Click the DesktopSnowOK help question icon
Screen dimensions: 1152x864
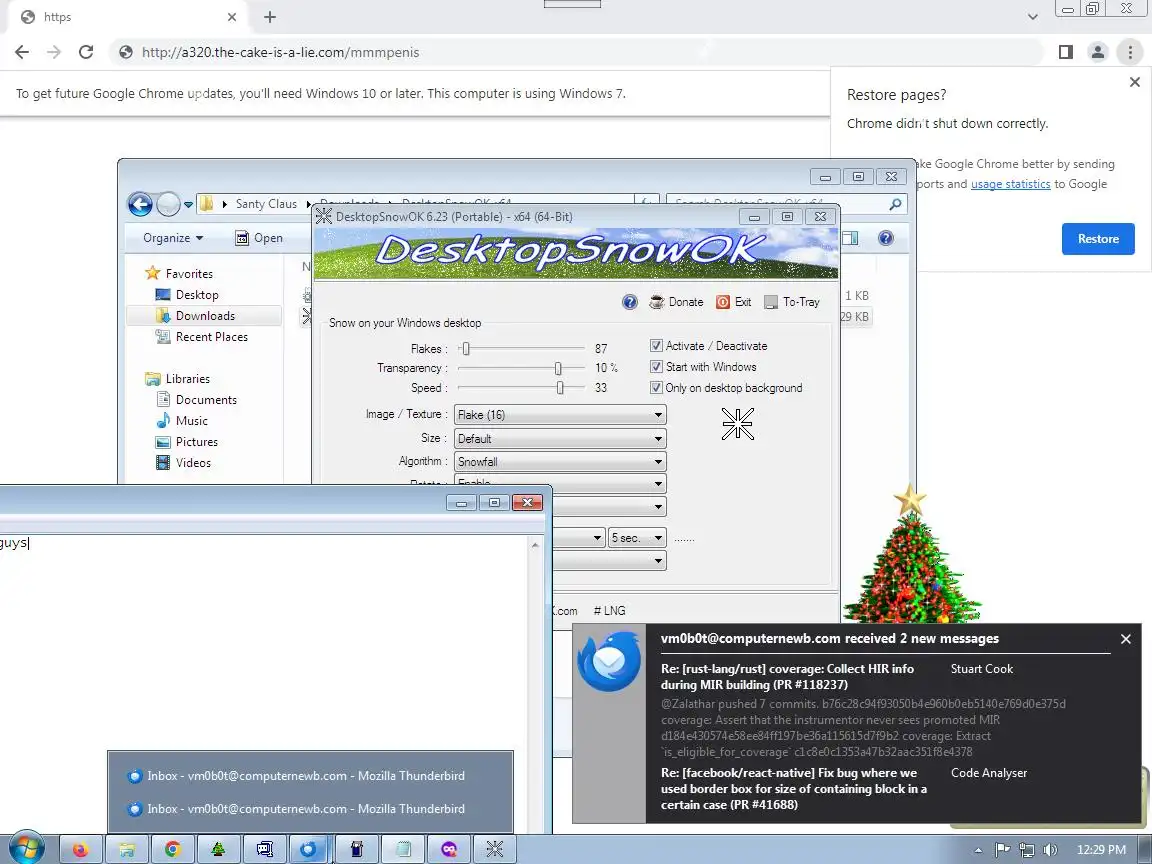(630, 302)
